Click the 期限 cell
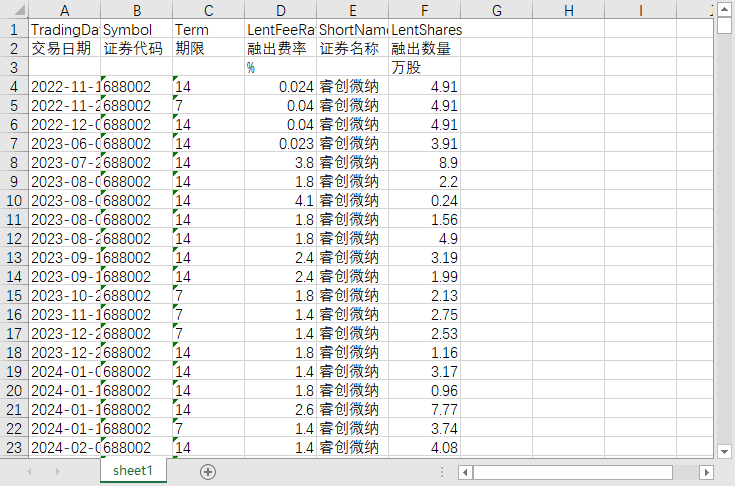This screenshot has height=486, width=735. click(x=209, y=48)
